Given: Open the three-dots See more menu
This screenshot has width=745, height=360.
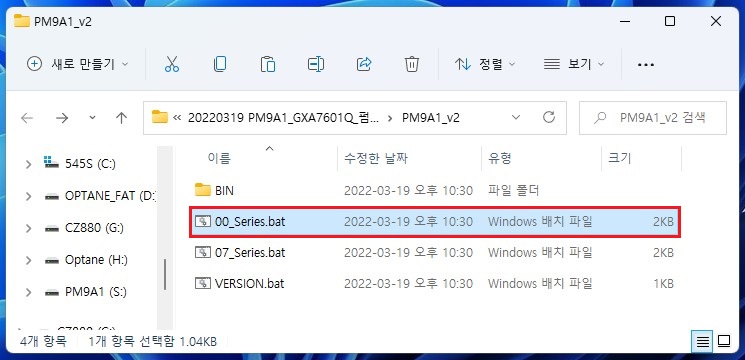Looking at the screenshot, I should click(646, 65).
